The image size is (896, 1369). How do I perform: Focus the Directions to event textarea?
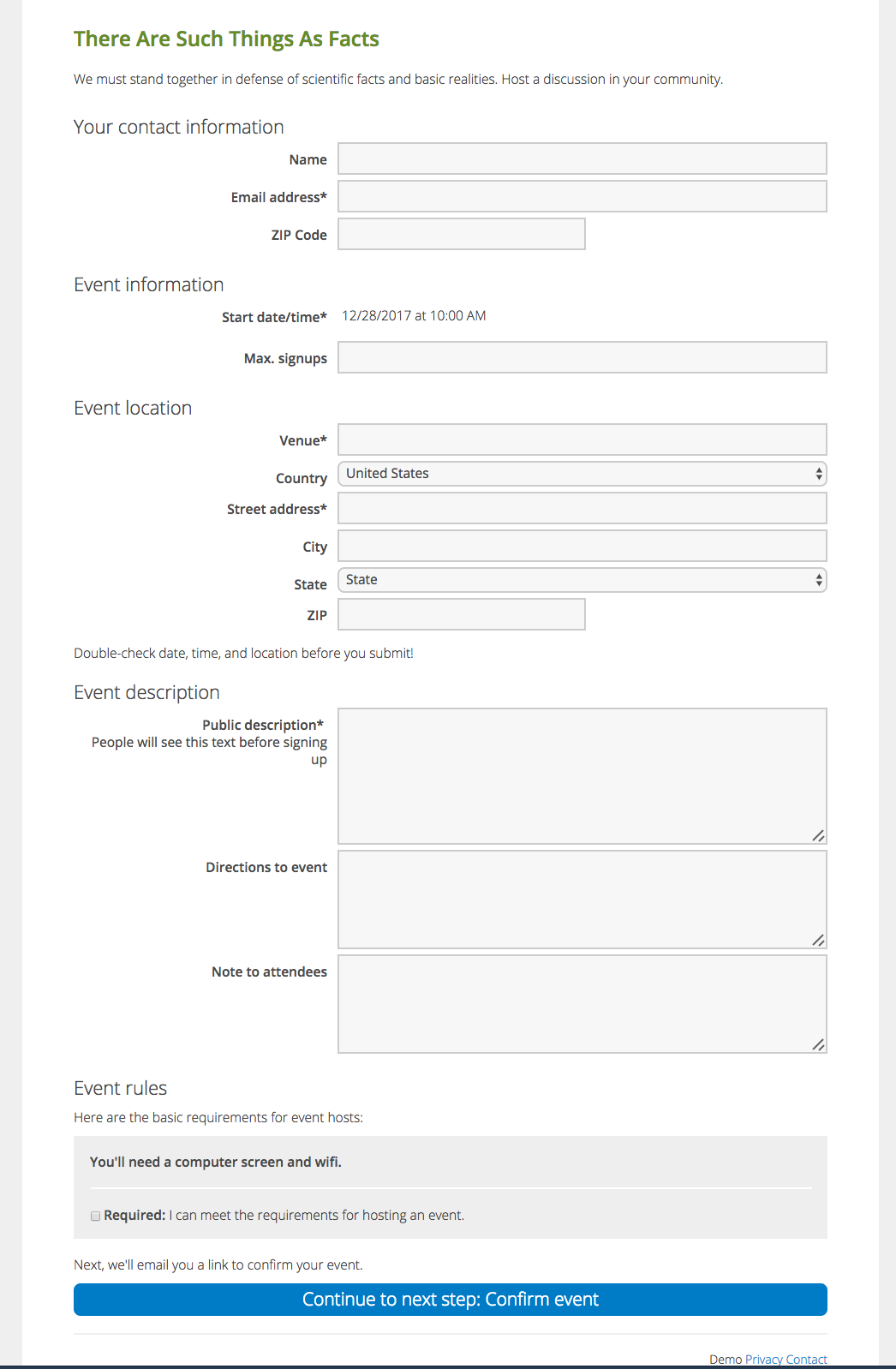pos(582,899)
